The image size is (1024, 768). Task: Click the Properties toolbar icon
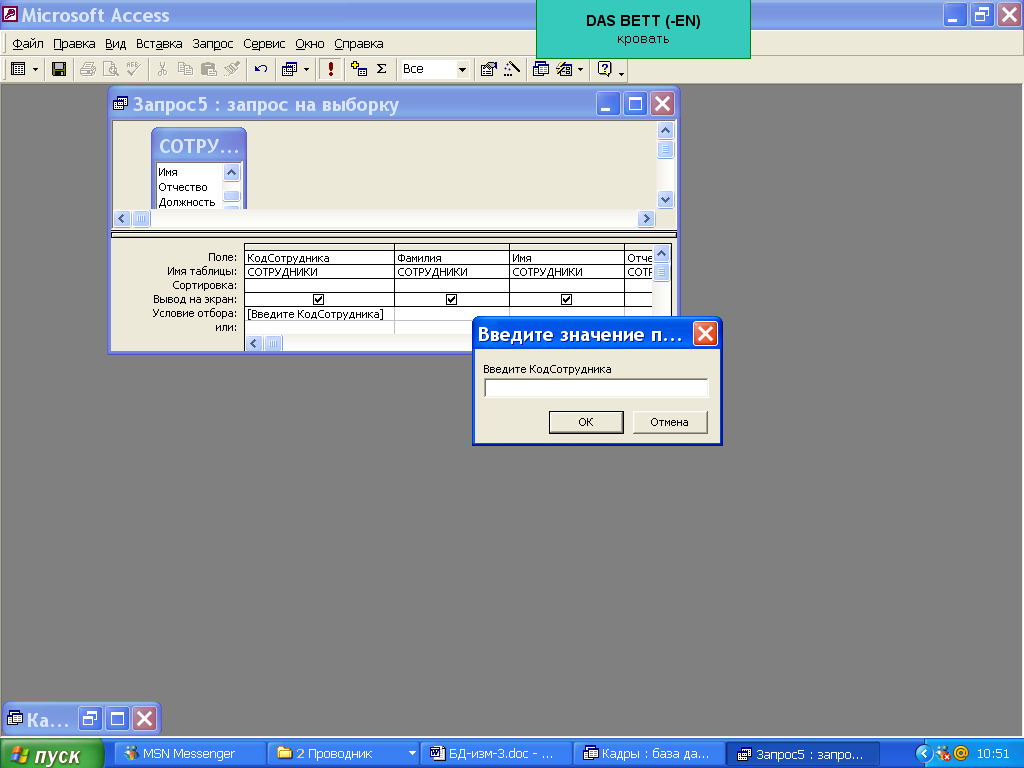[488, 69]
